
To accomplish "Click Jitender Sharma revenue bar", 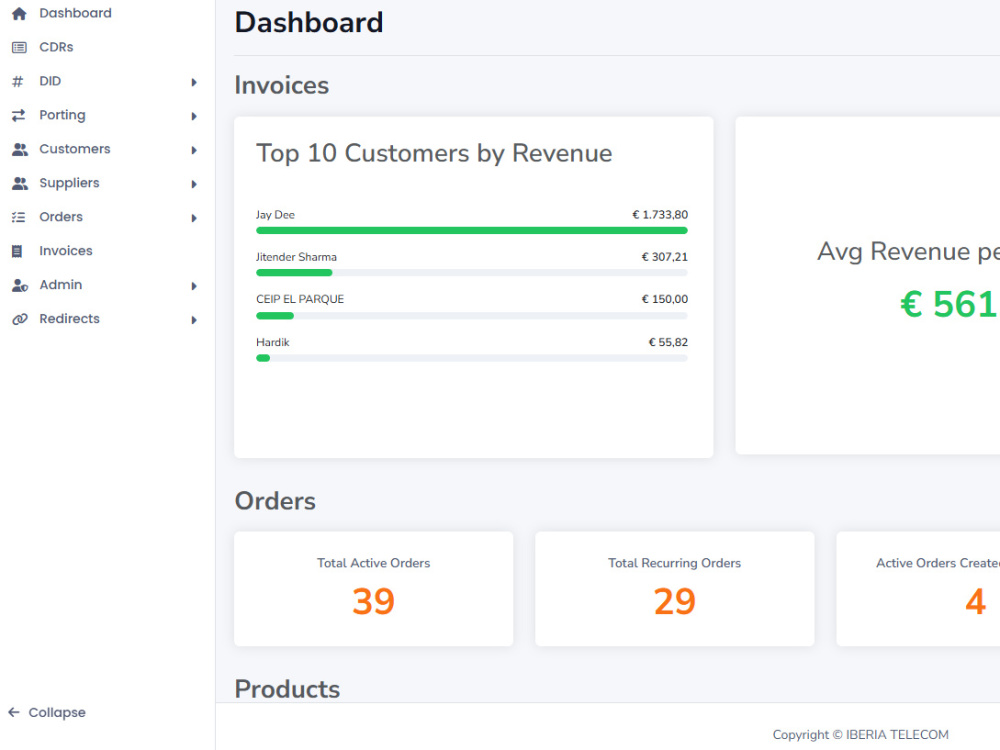I will [x=472, y=273].
